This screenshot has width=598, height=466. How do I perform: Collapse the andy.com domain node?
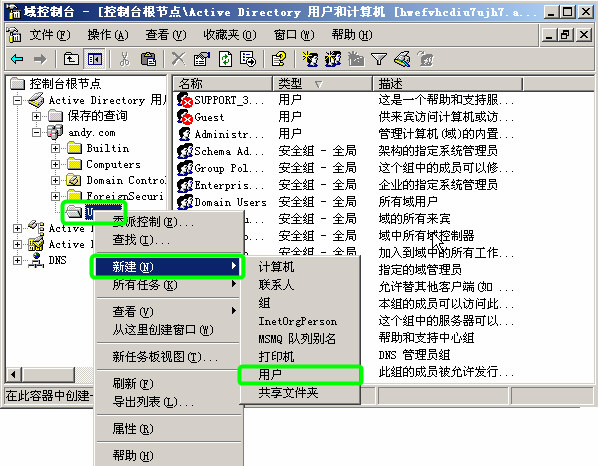point(36,133)
